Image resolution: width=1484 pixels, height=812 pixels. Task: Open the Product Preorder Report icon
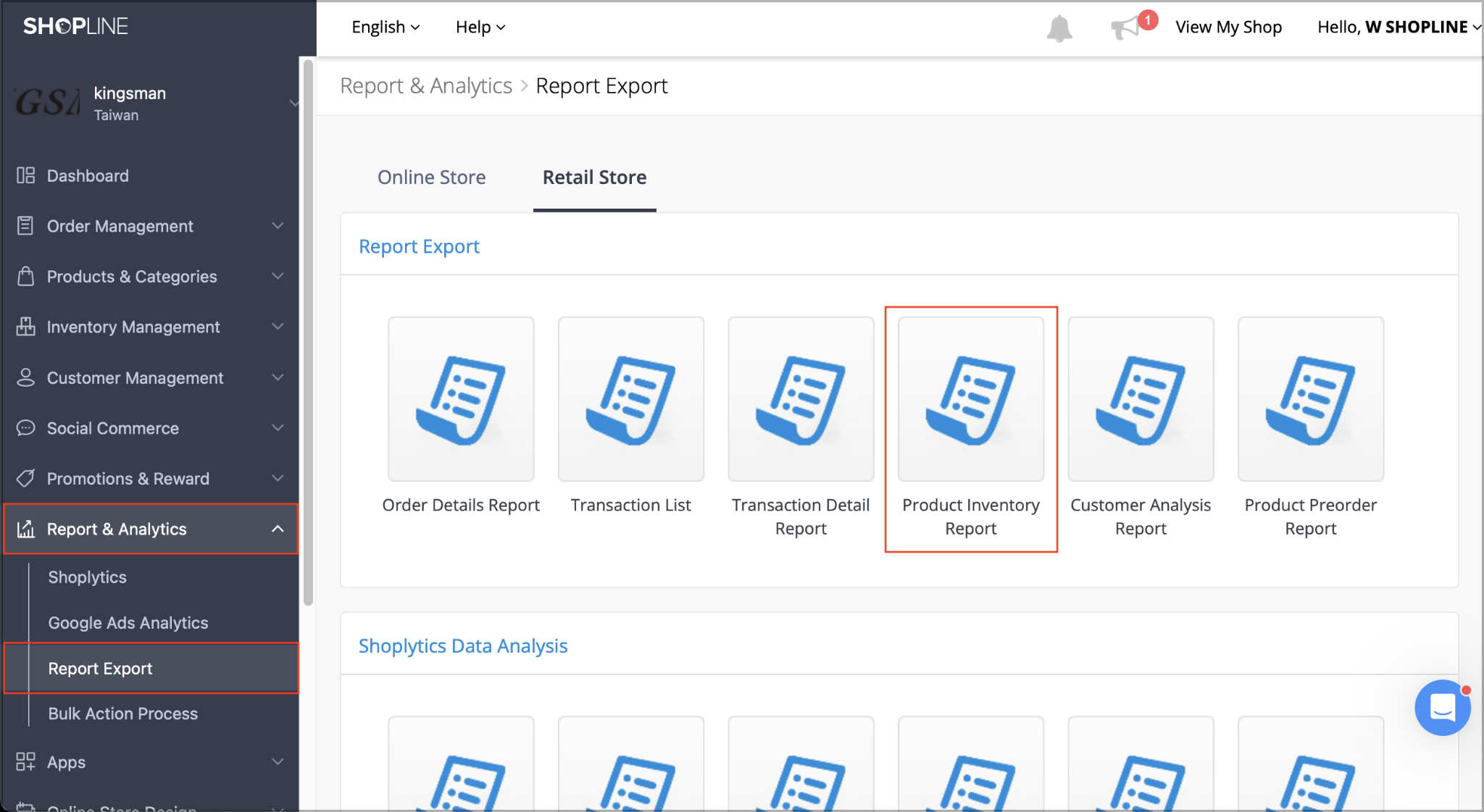coord(1311,398)
